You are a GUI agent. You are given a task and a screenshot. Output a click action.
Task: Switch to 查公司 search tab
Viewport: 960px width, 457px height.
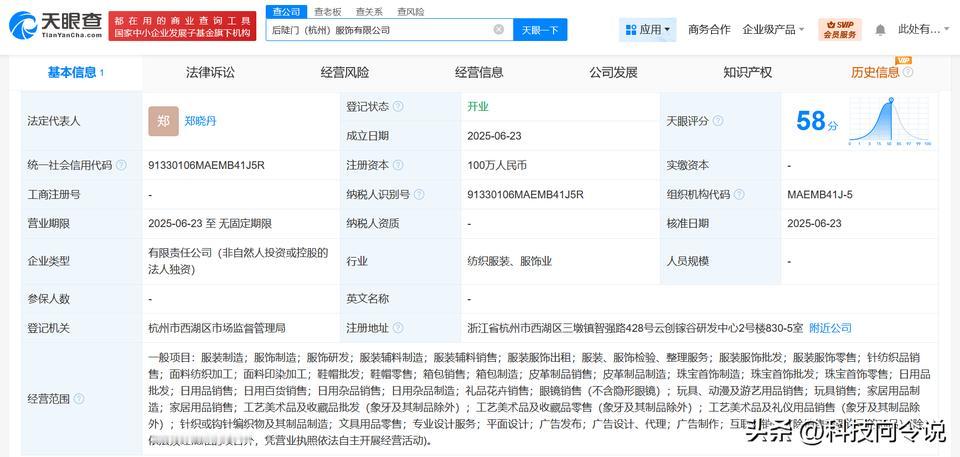(287, 11)
